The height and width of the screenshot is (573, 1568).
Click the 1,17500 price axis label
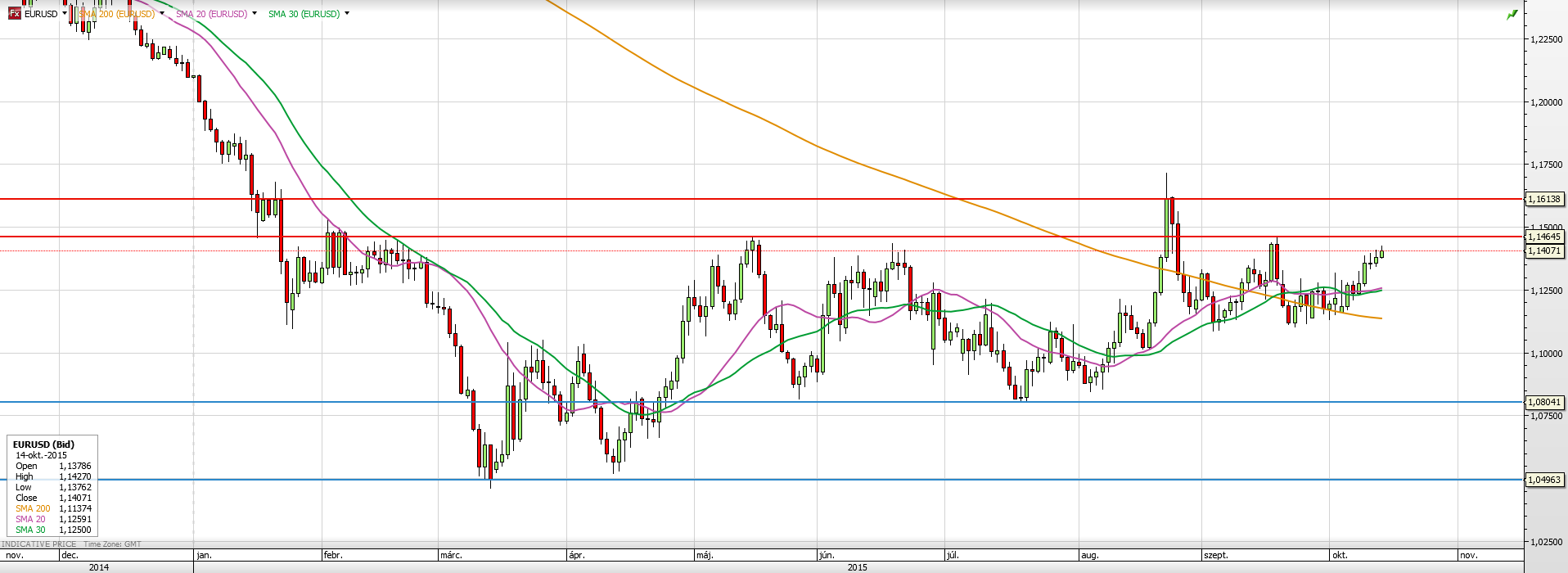[1546, 165]
